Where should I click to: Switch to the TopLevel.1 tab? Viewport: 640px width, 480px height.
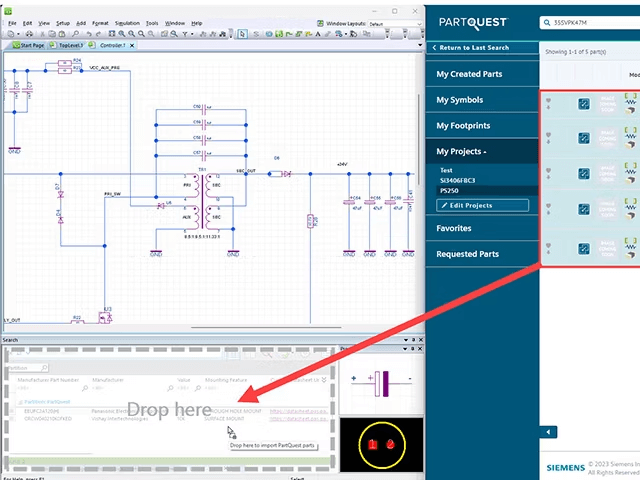coord(69,46)
